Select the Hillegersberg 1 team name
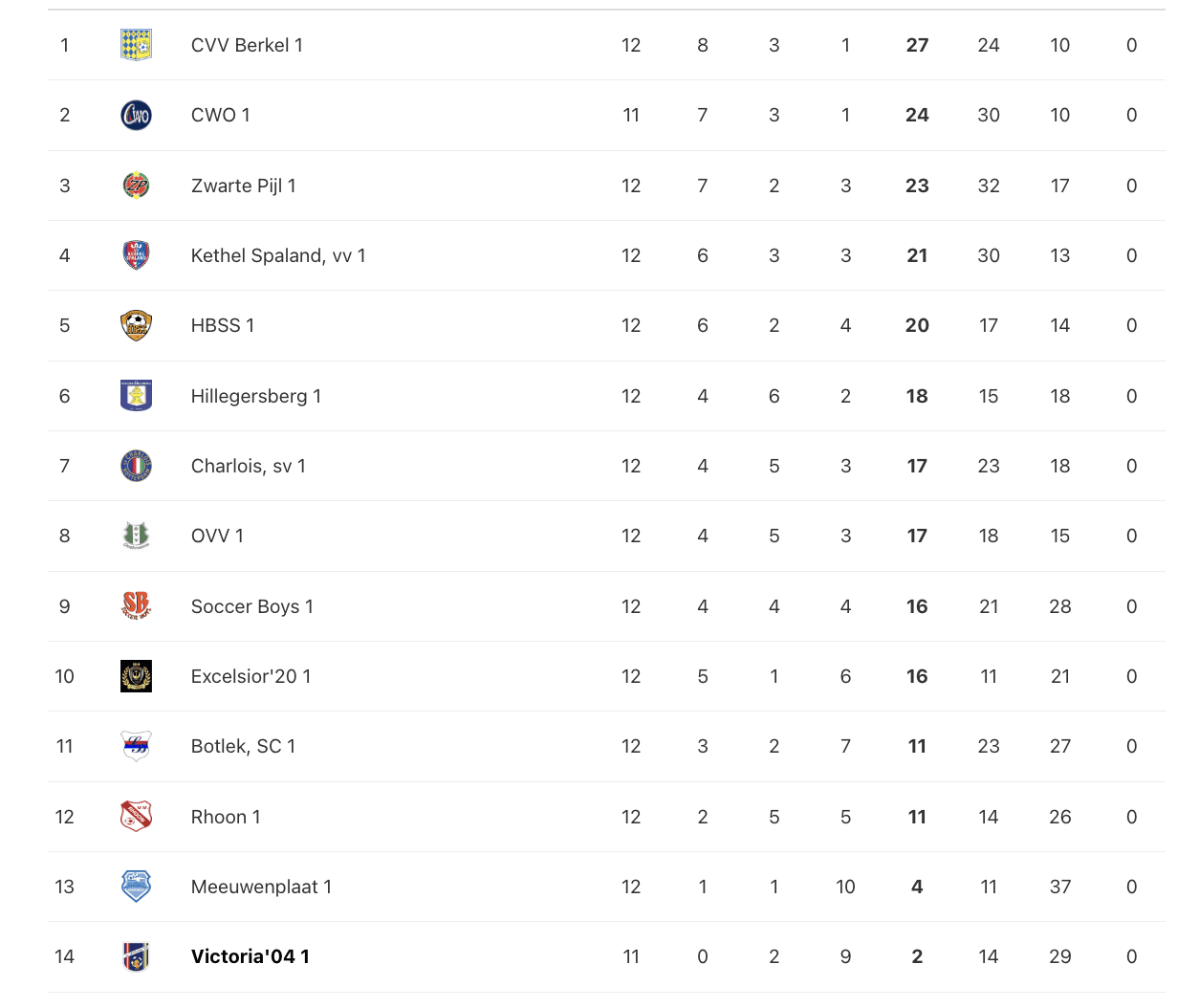Image resolution: width=1199 pixels, height=1008 pixels. [x=255, y=396]
